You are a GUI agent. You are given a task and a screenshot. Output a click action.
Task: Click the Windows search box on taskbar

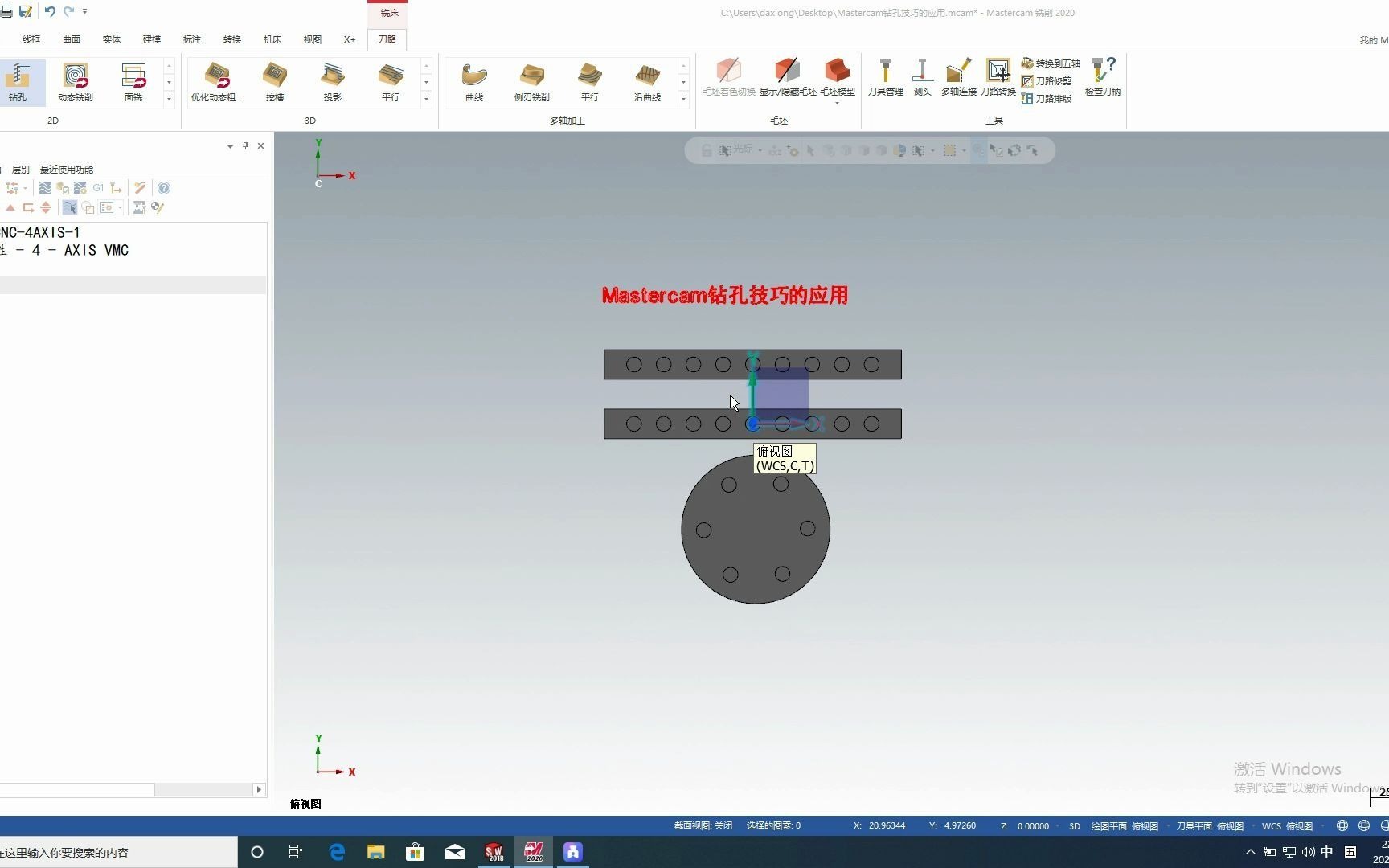coord(119,852)
